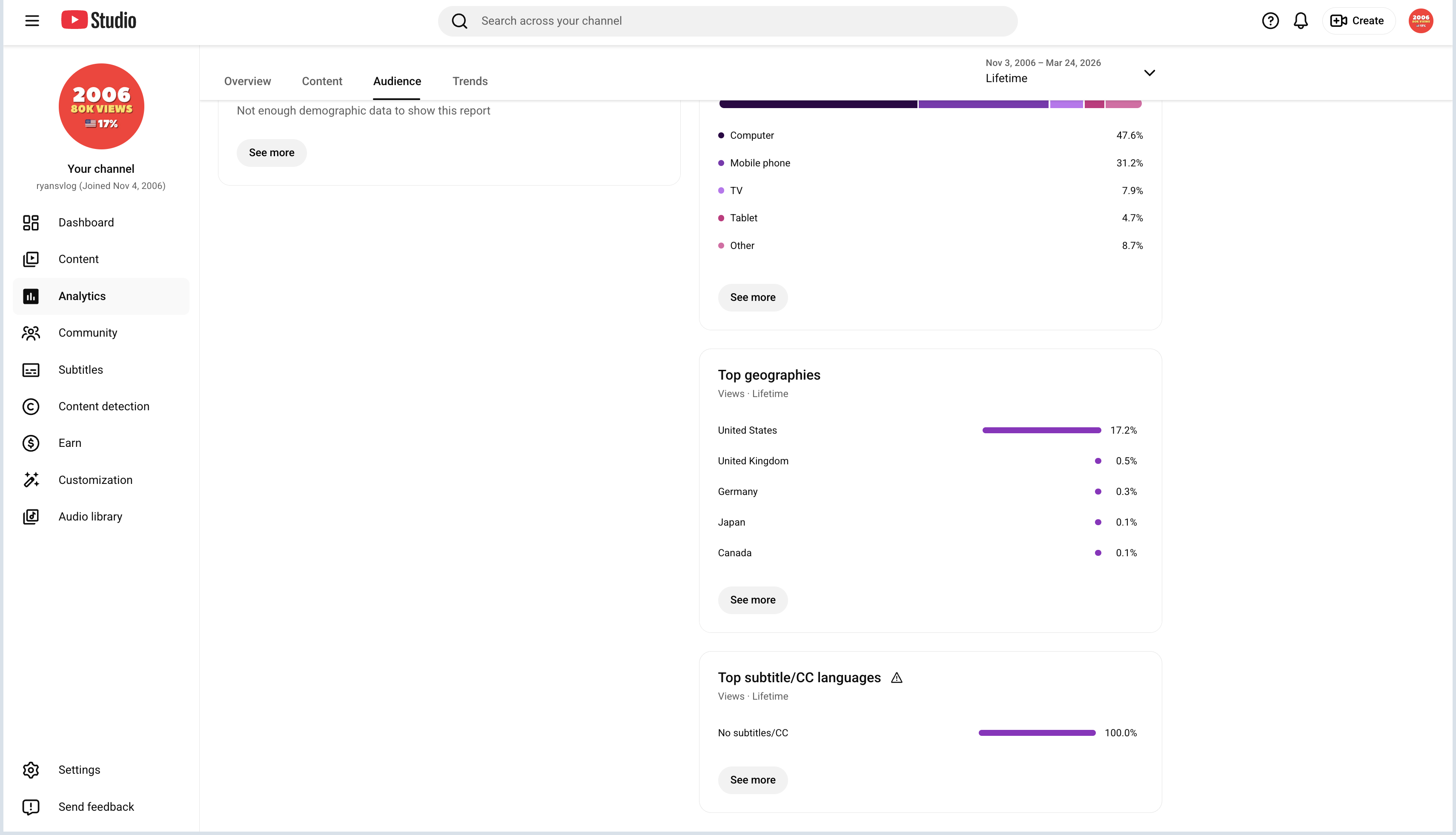
Task: Open Earn in the sidebar
Action: 101,443
